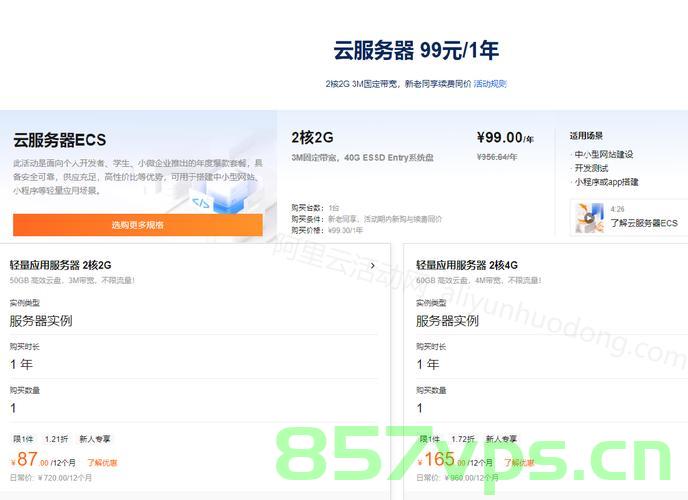Choose 1 年 duration in 2核2G card
The width and height of the screenshot is (688, 500).
click(x=22, y=364)
